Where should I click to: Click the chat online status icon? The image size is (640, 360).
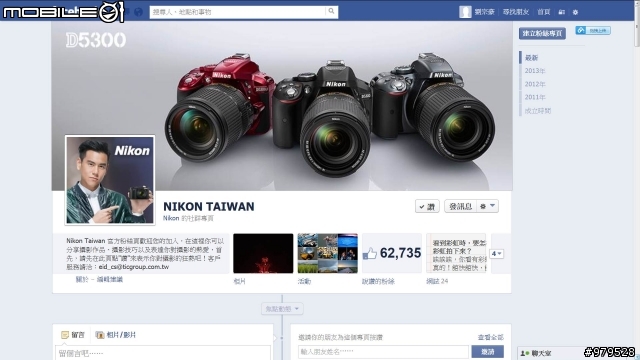[x=524, y=353]
